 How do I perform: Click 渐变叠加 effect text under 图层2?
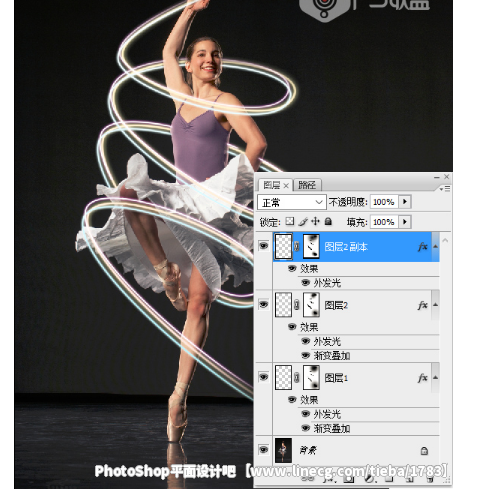[x=332, y=356]
